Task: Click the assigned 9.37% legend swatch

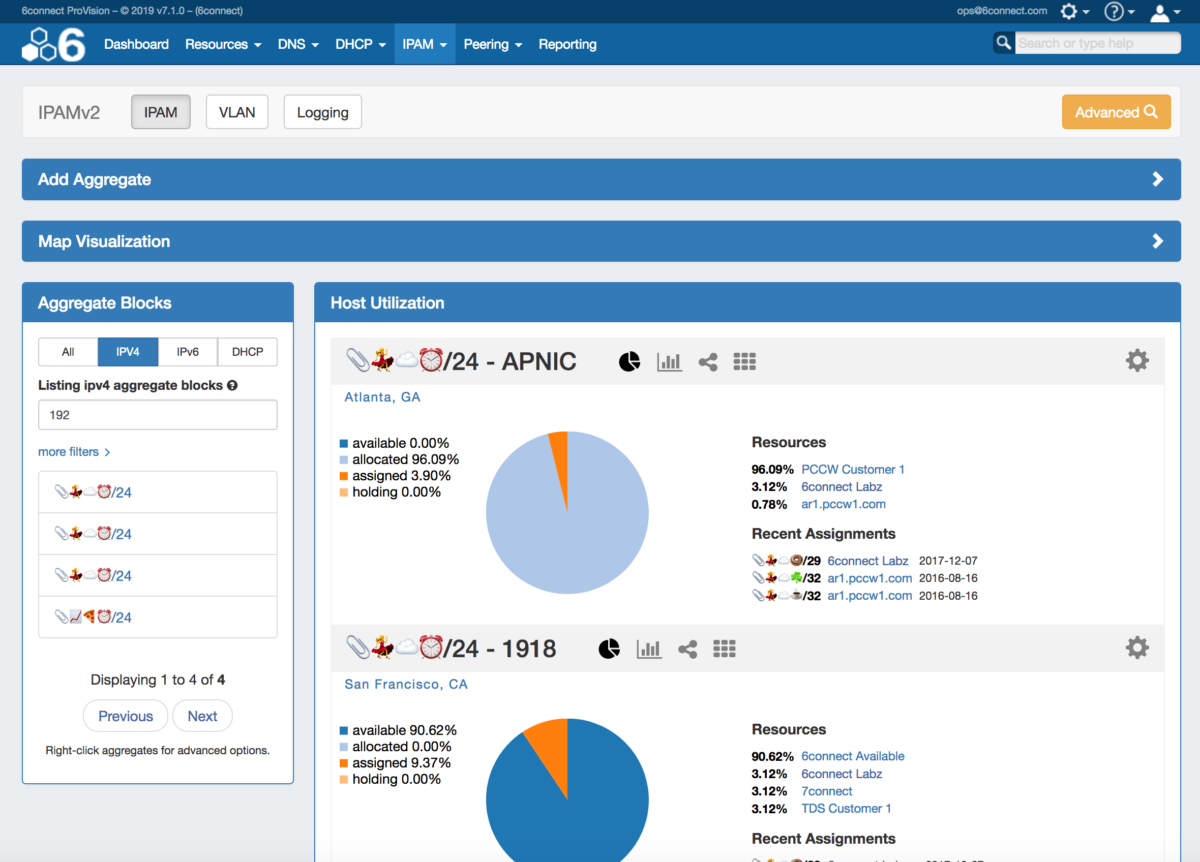Action: pyautogui.click(x=343, y=763)
